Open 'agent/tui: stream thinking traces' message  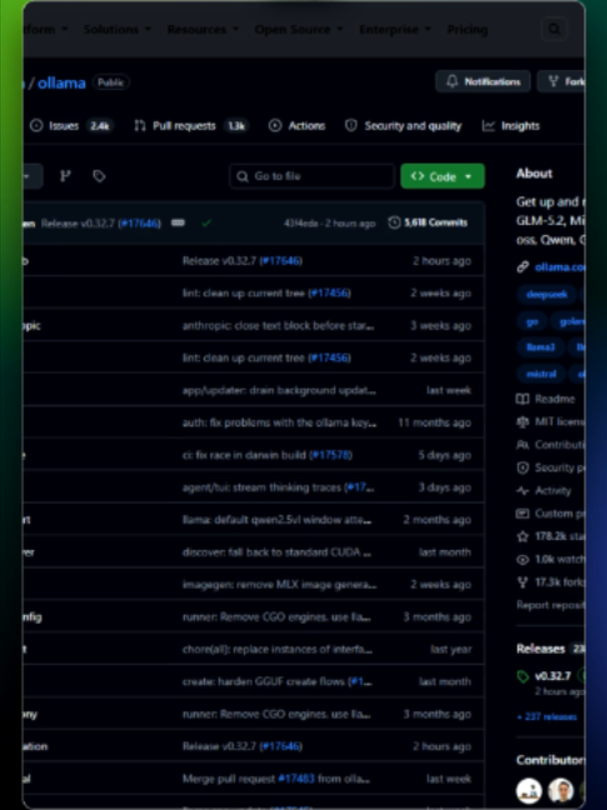pos(262,487)
